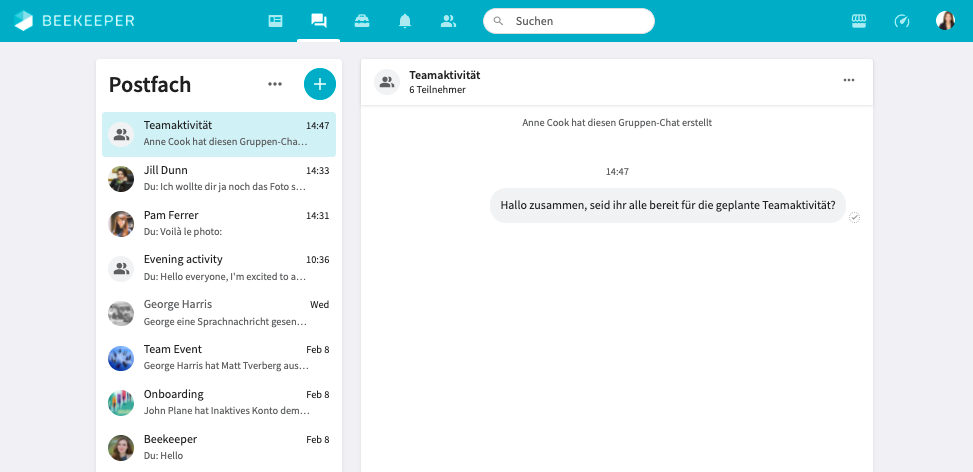
Task: Click the '6 Teilnehmer' participants label
Action: 437,90
